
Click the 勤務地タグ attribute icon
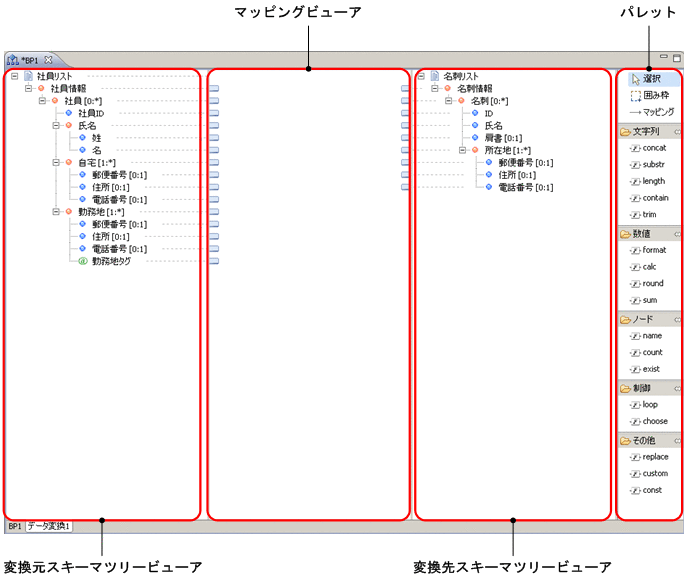point(83,261)
